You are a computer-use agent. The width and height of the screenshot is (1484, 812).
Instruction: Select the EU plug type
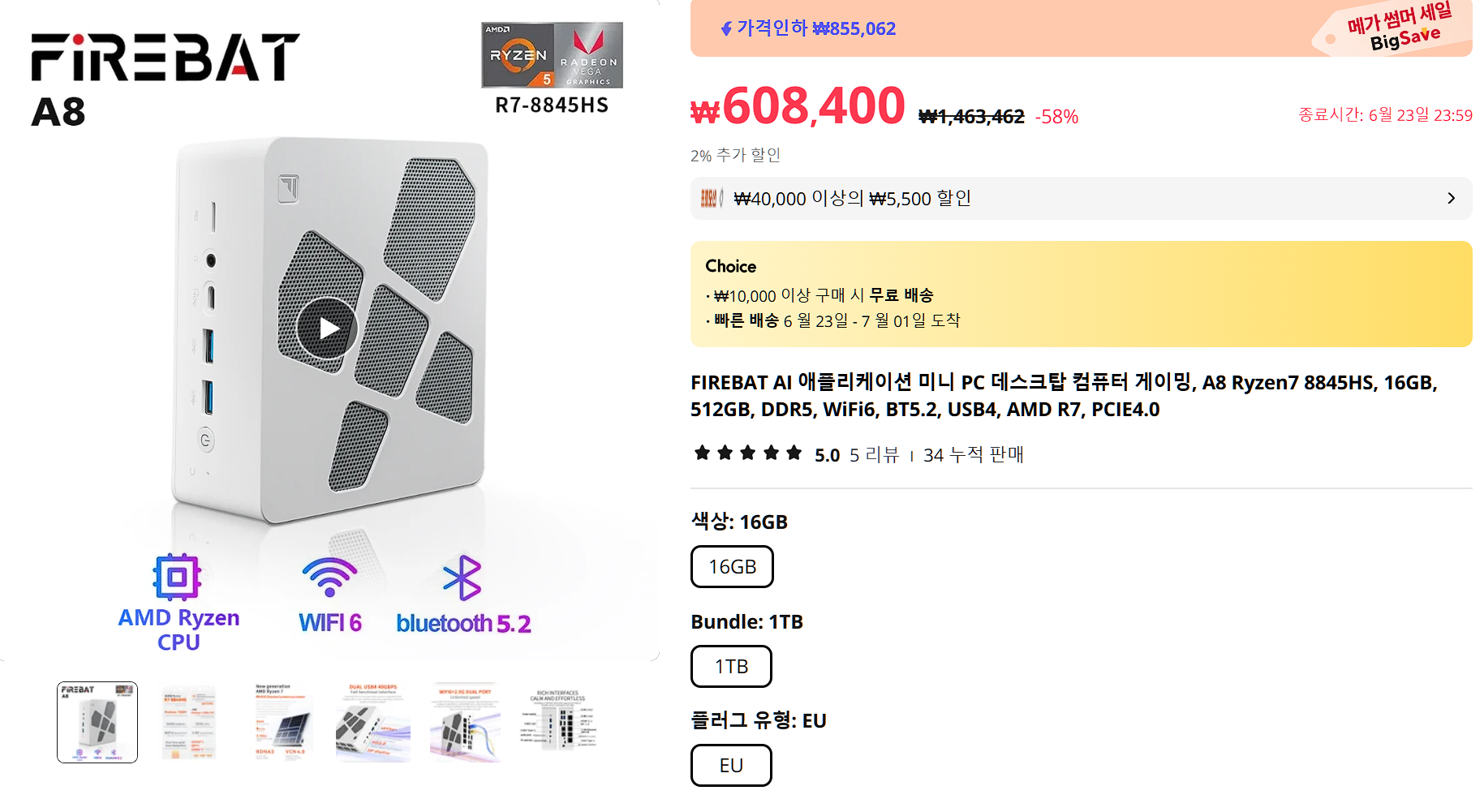(730, 765)
